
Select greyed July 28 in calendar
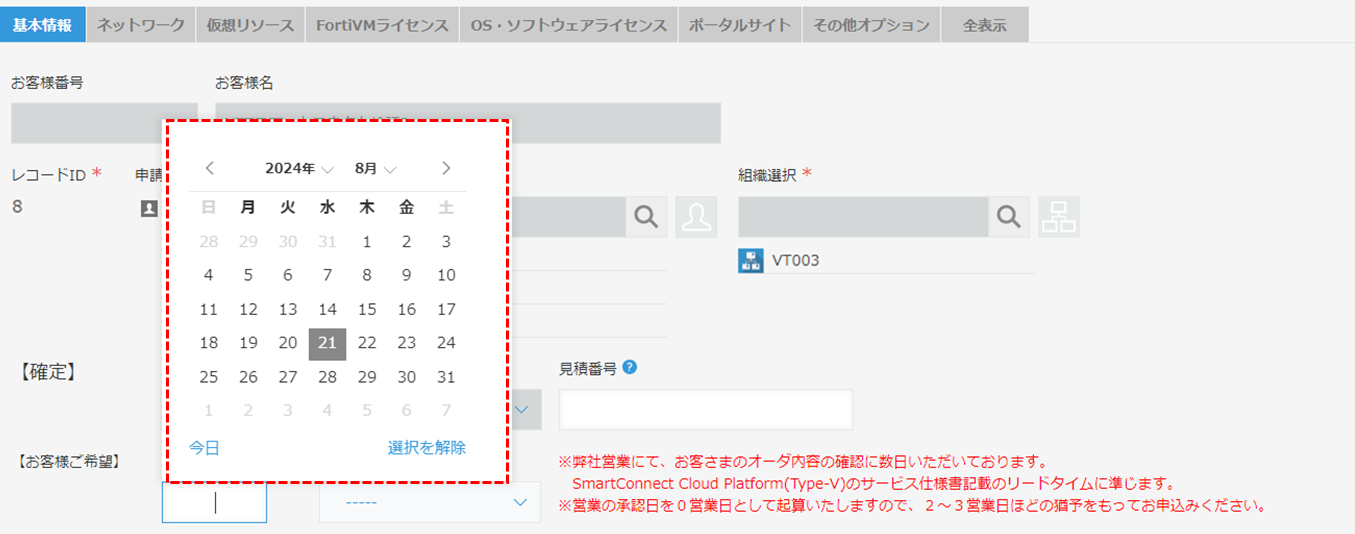[208, 241]
